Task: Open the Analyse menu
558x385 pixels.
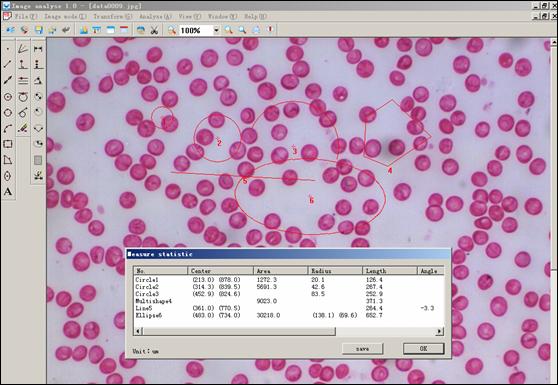Action: [156, 16]
